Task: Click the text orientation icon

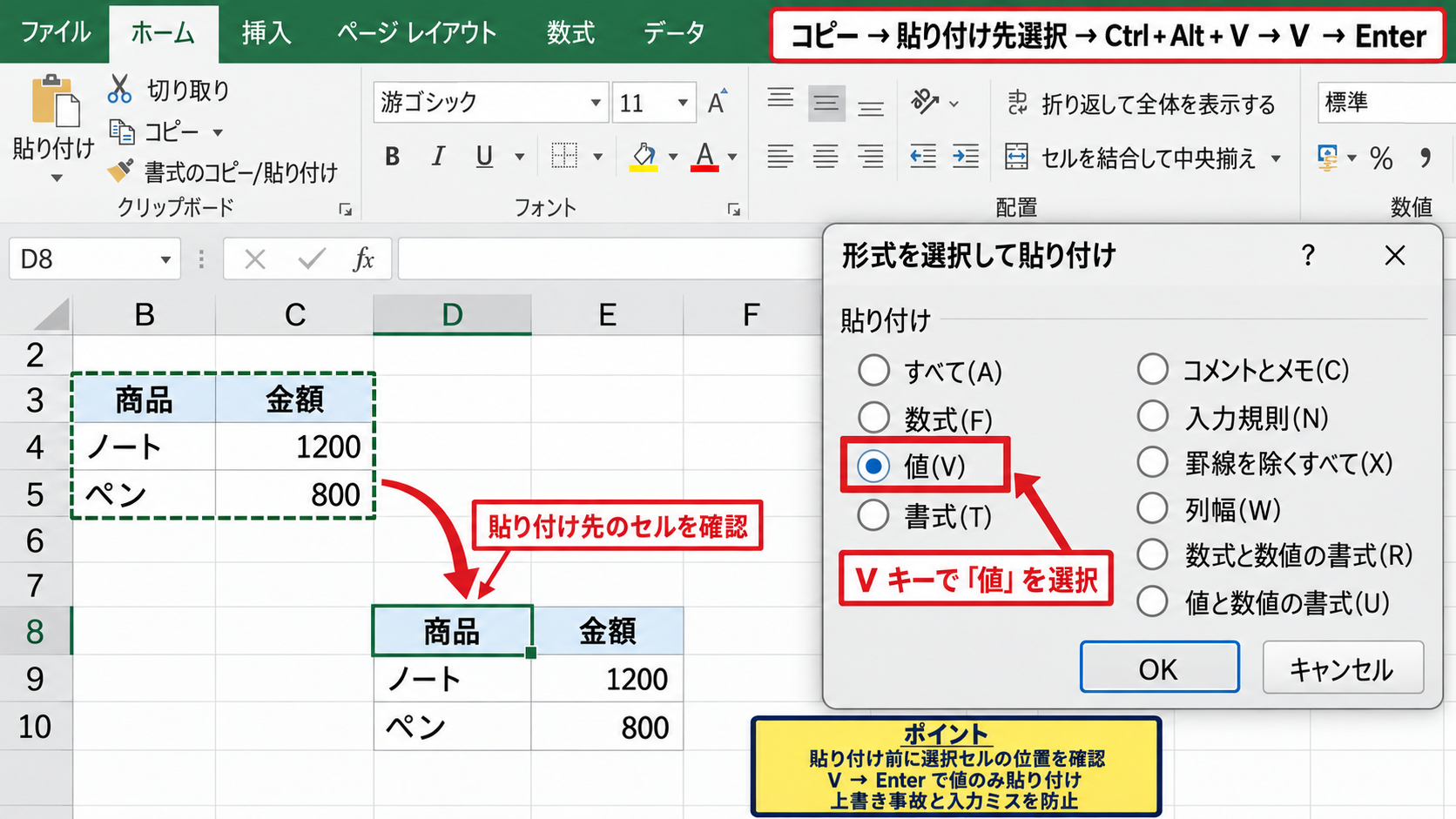Action: [925, 103]
